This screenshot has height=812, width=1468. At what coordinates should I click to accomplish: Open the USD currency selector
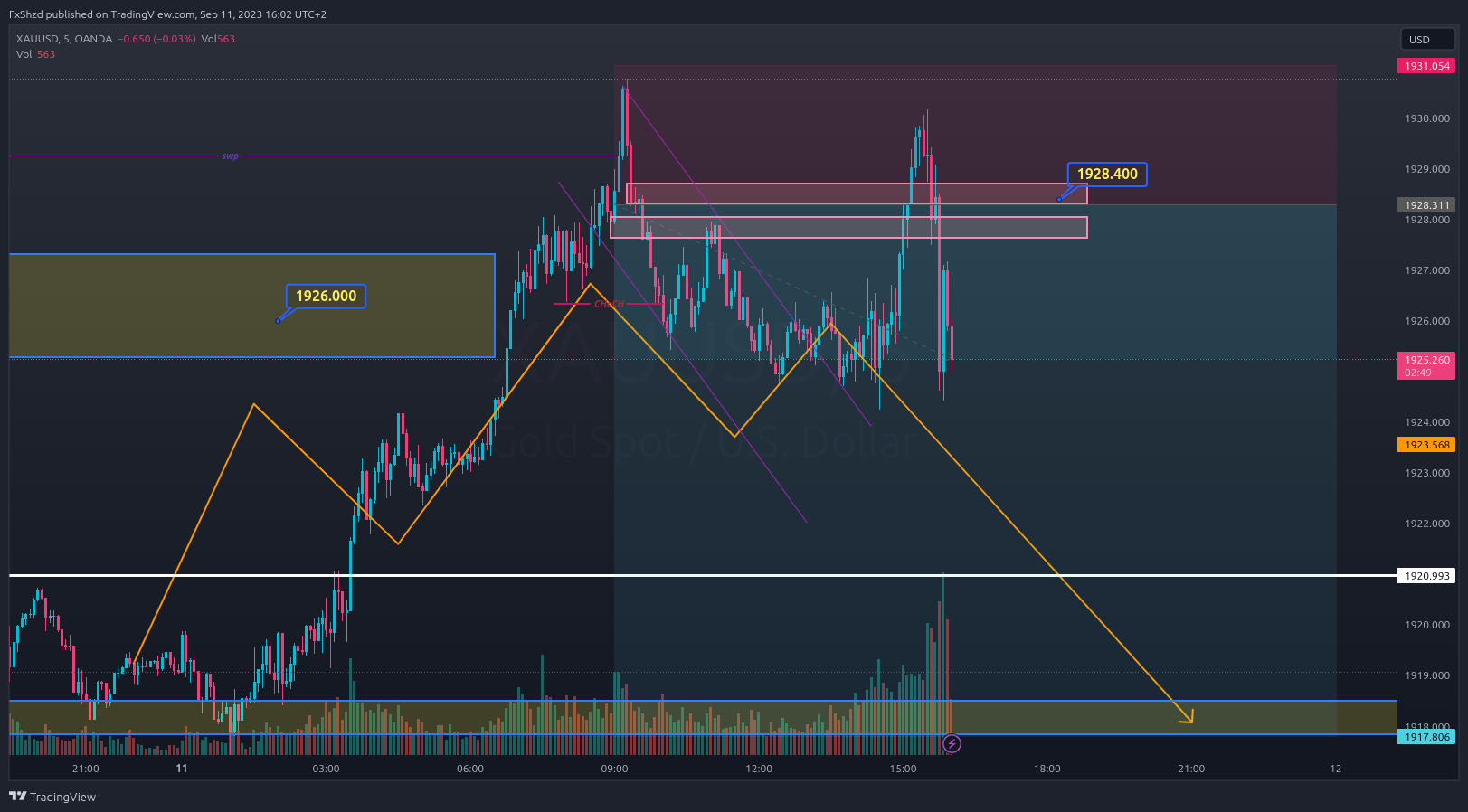(1427, 39)
